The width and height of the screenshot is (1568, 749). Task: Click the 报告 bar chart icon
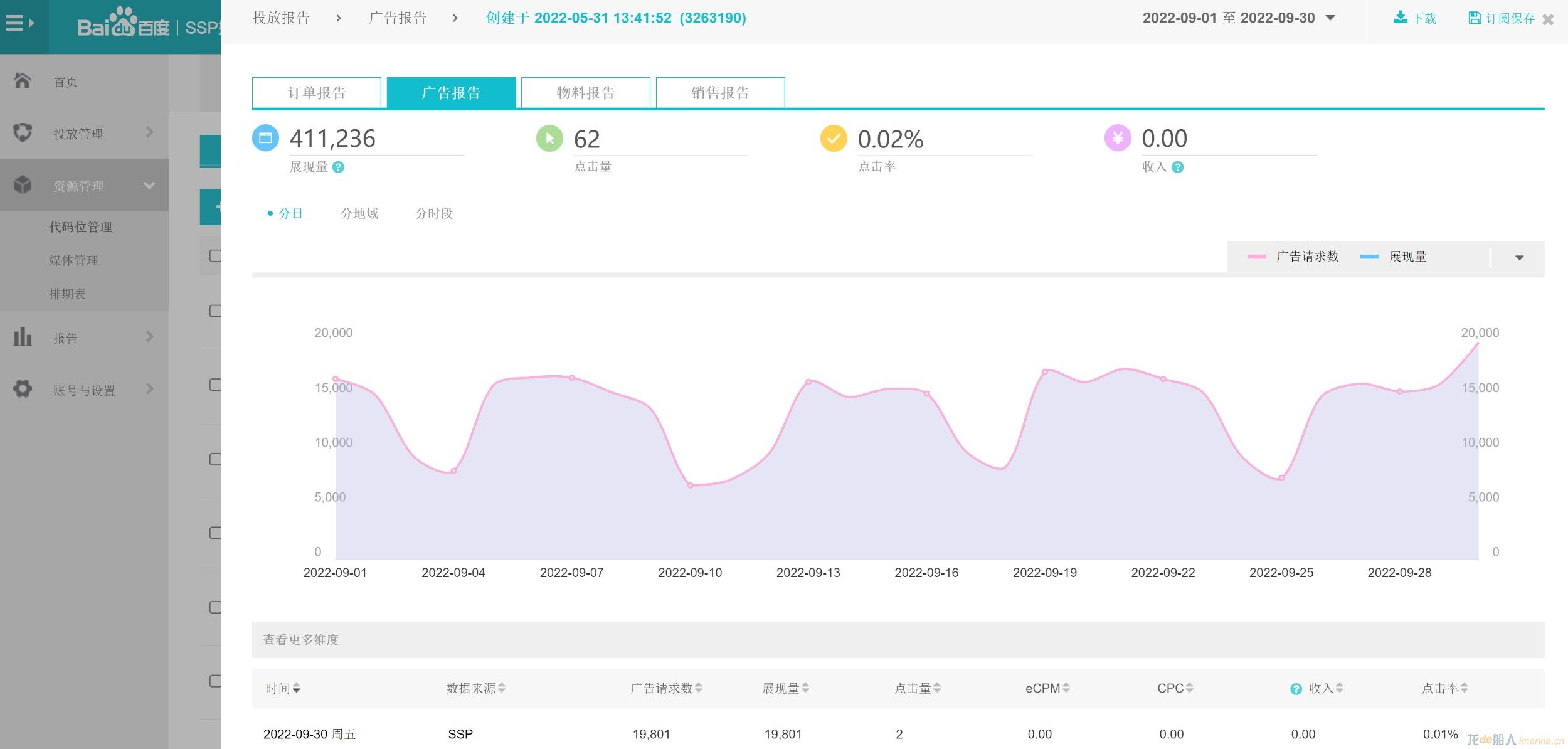click(x=23, y=337)
